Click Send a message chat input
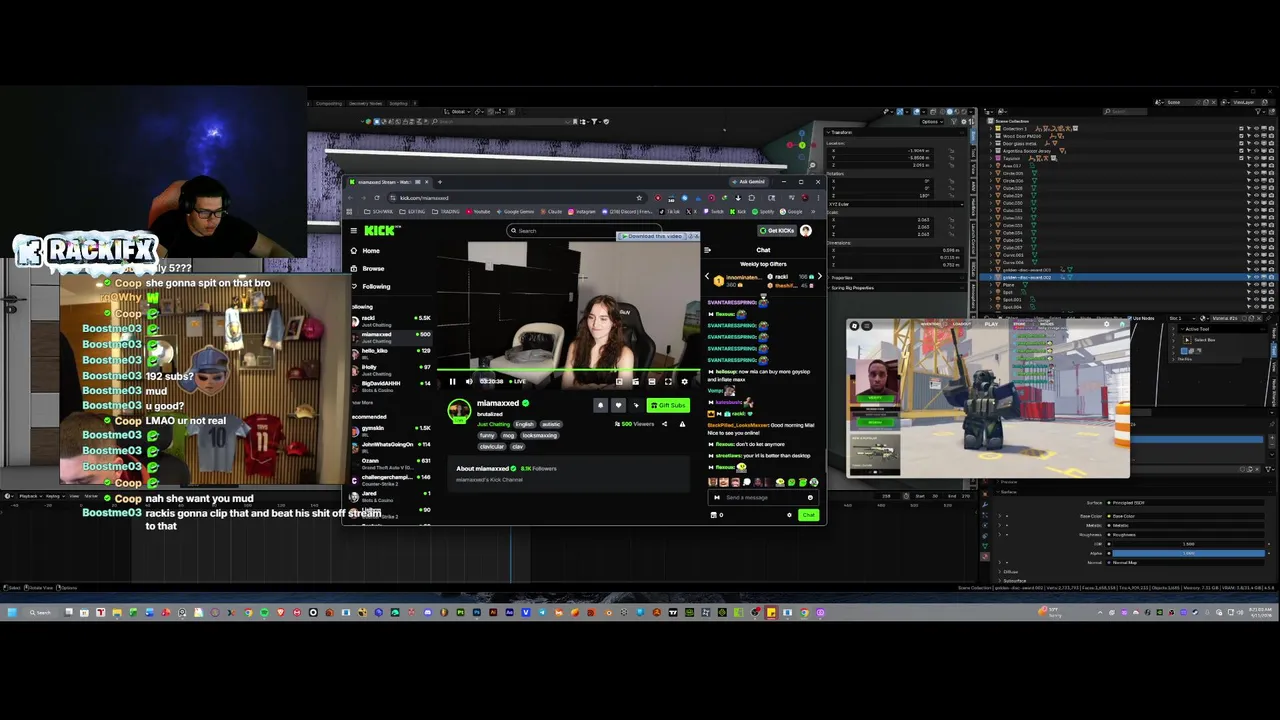 point(765,497)
